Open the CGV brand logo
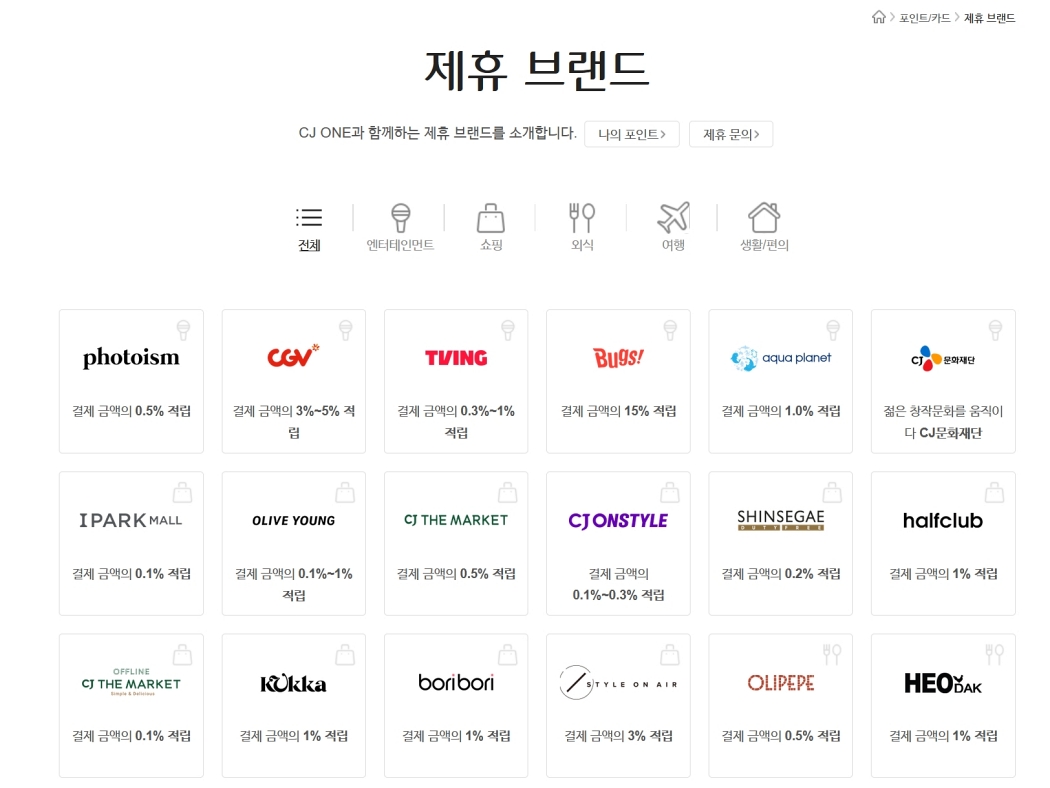This screenshot has height=788, width=1050. (x=293, y=356)
